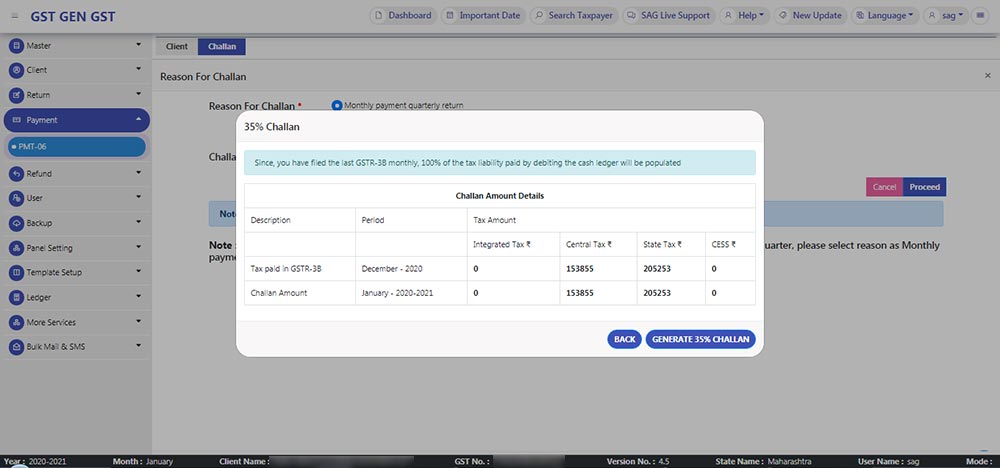This screenshot has width=1000, height=468.
Task: Close the Reason For Challan panel
Action: [987, 76]
